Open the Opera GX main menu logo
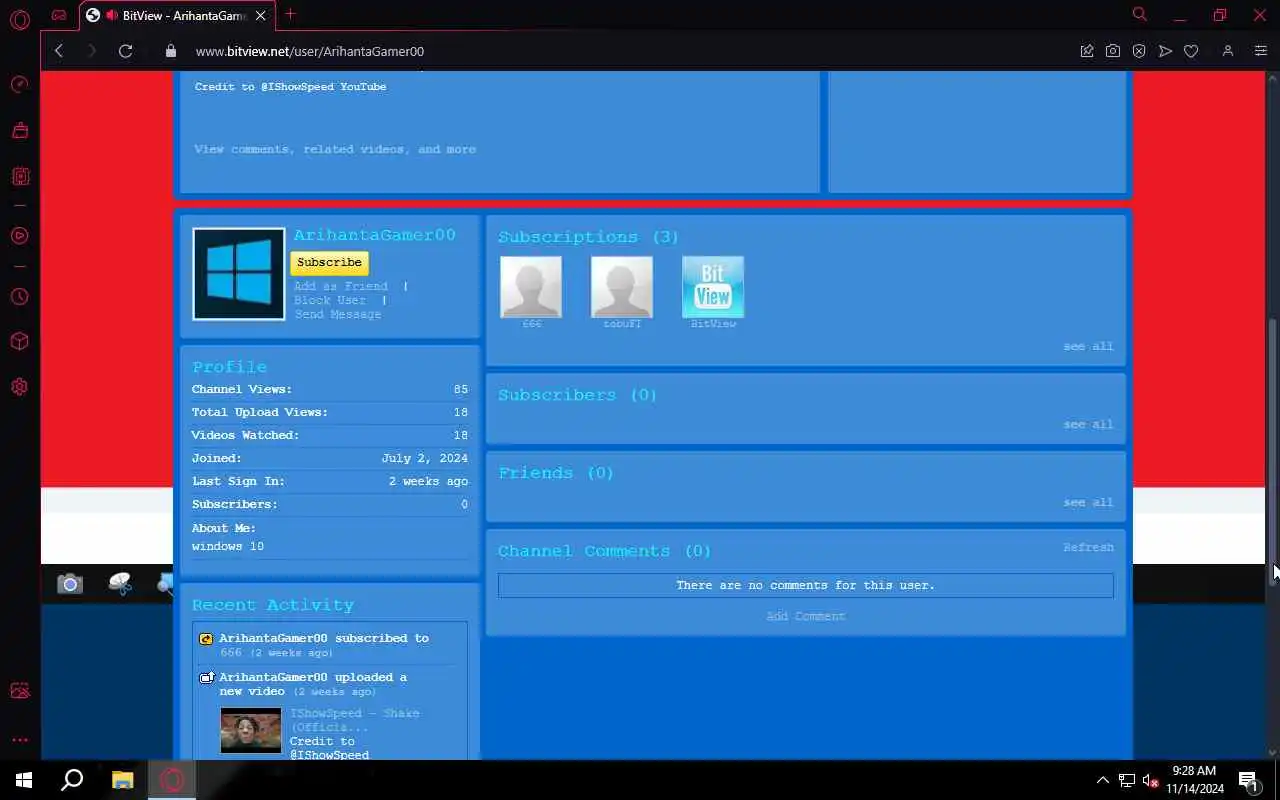 [20, 19]
